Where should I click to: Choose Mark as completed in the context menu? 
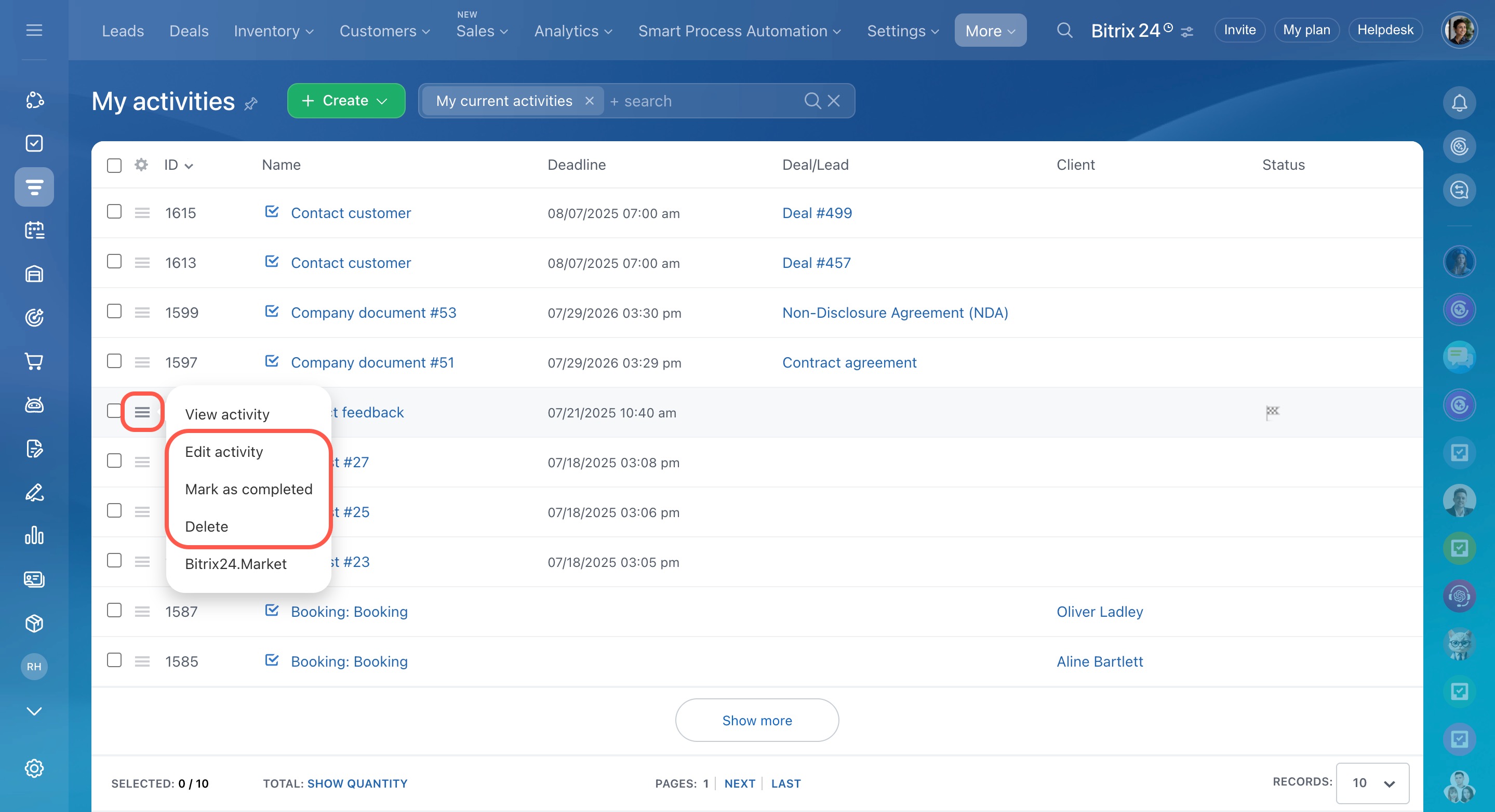click(x=248, y=489)
